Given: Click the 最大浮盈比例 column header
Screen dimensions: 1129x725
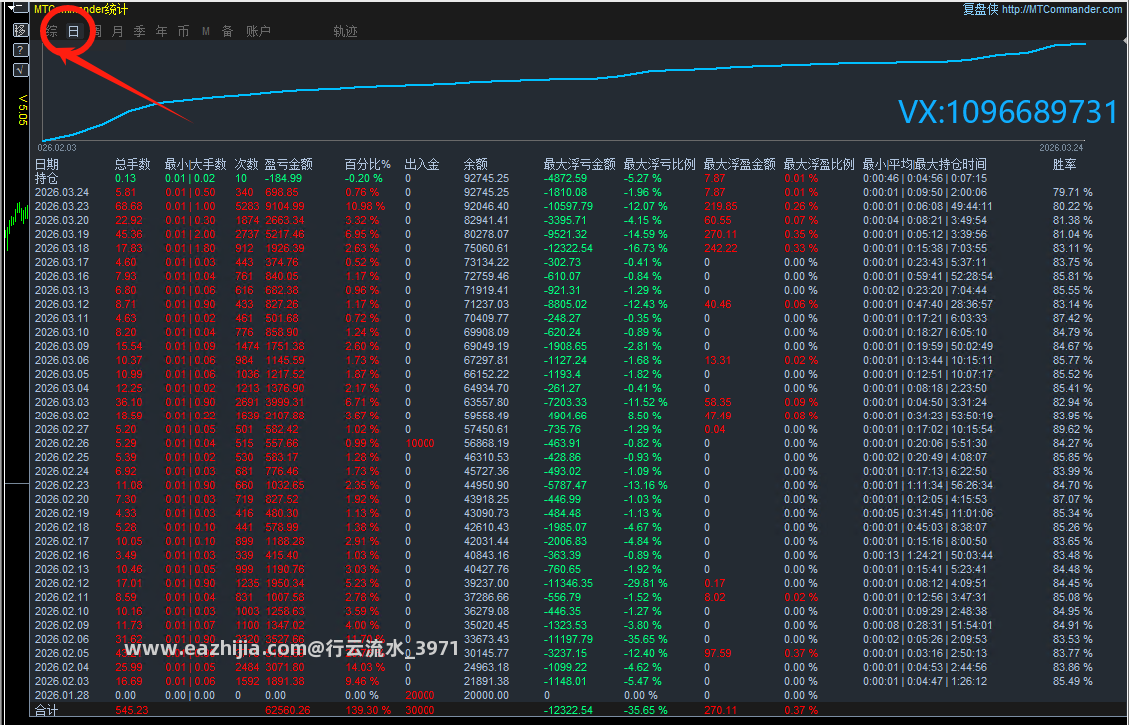Looking at the screenshot, I should coord(819,164).
